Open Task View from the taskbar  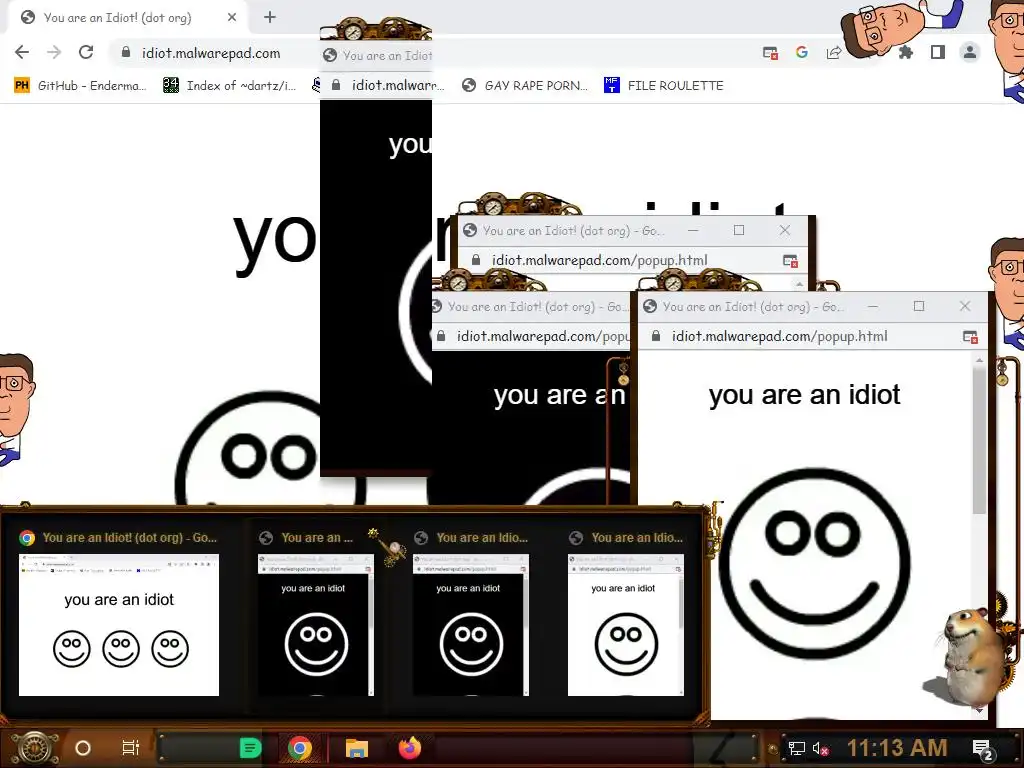click(131, 748)
